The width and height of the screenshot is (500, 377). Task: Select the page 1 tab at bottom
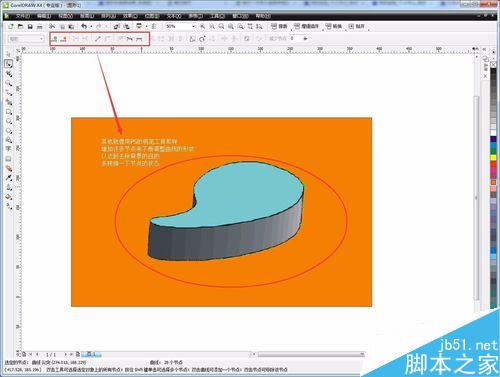[91, 354]
